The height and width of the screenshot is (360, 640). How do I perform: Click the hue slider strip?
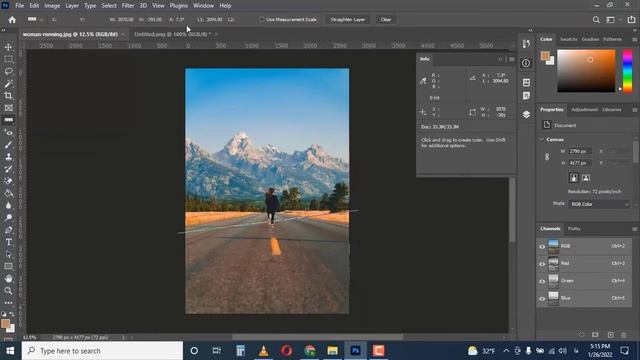[627, 71]
